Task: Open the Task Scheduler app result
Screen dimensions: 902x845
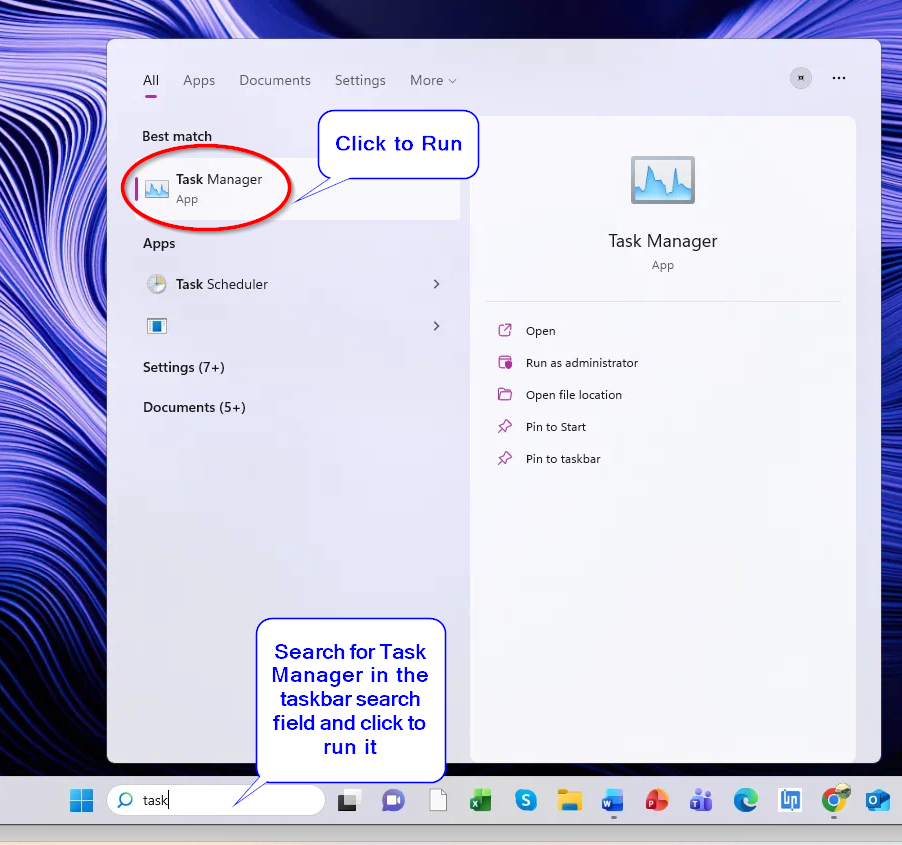Action: pyautogui.click(x=221, y=284)
